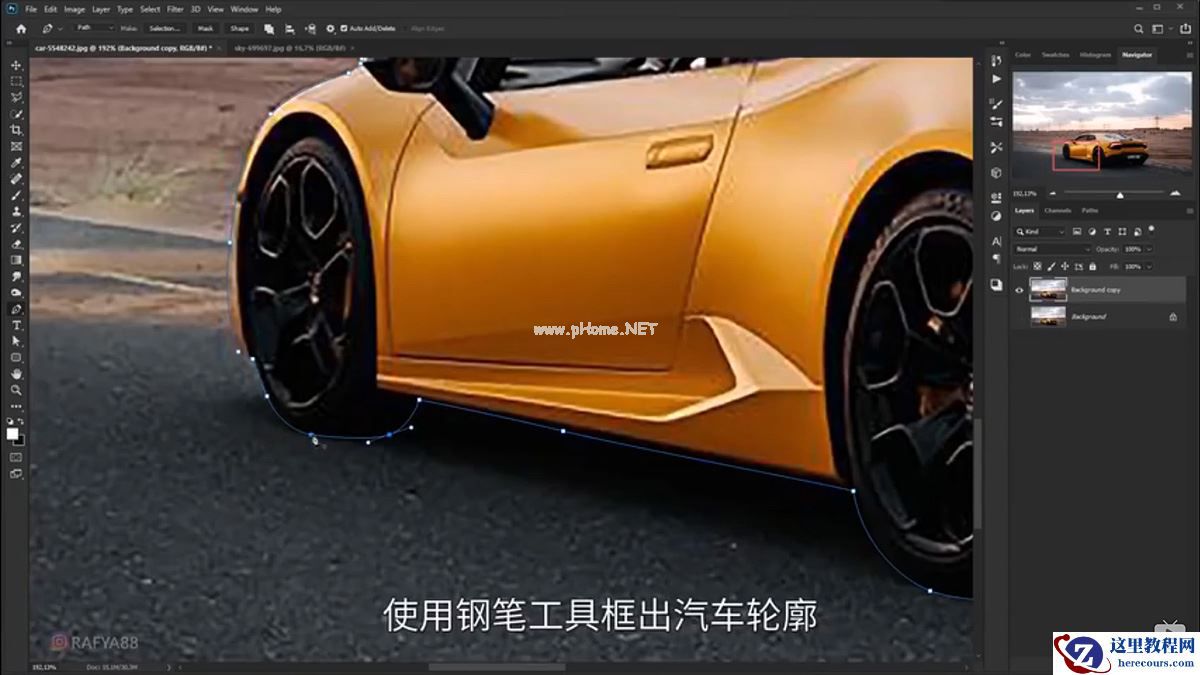Viewport: 1200px width, 675px height.
Task: Hide the Background copy layer visibility
Action: coord(1018,290)
